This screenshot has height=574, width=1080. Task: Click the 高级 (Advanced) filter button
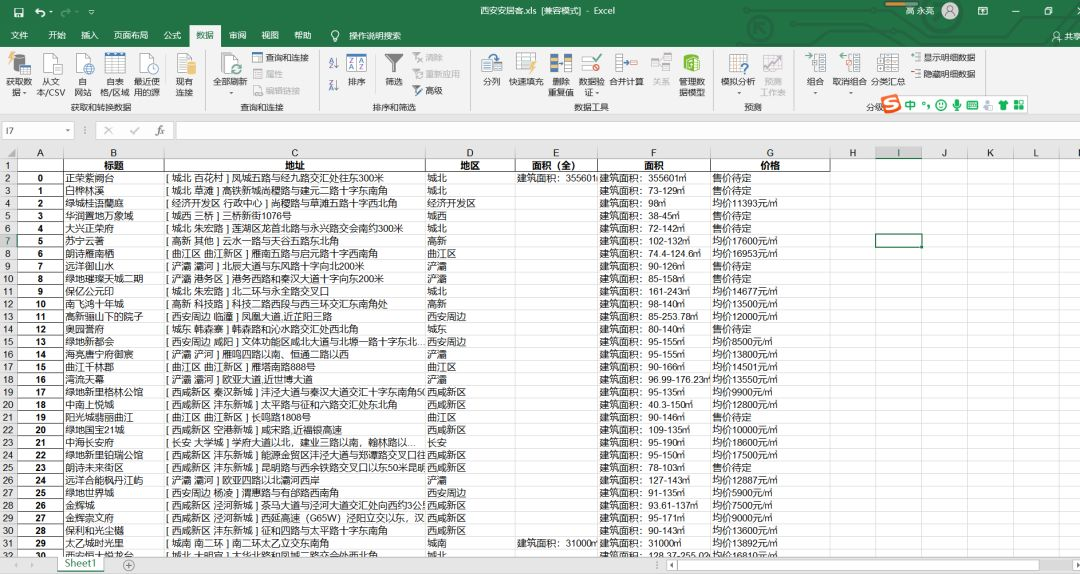click(428, 90)
